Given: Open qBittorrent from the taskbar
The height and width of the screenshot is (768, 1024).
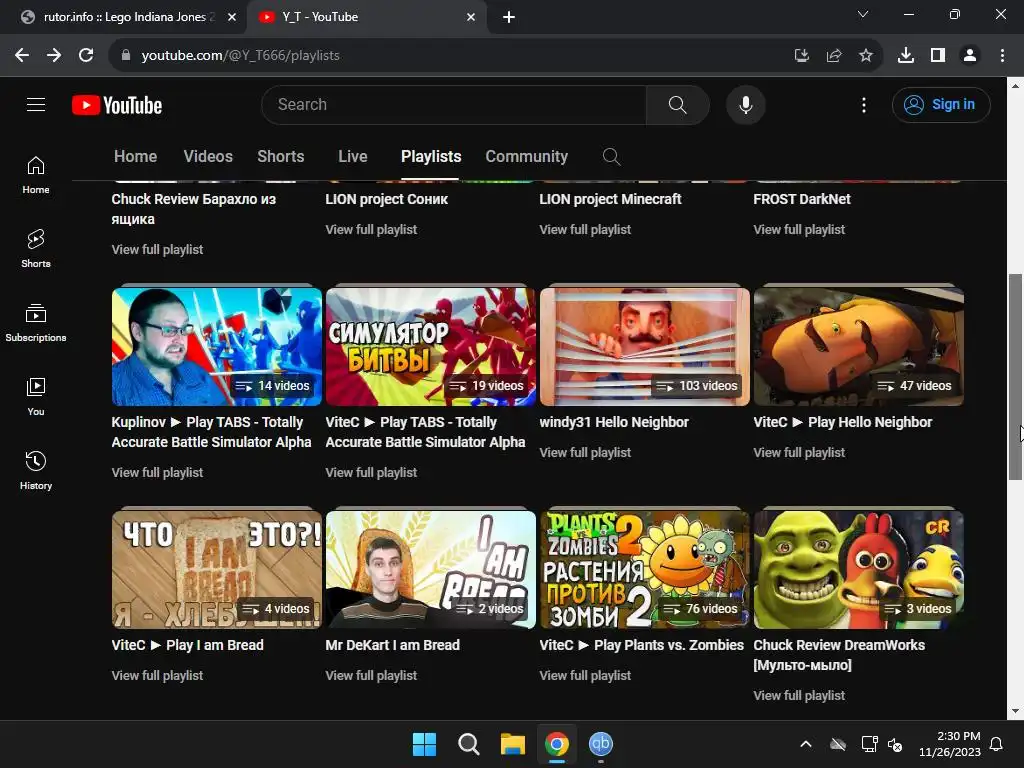Looking at the screenshot, I should pos(601,744).
